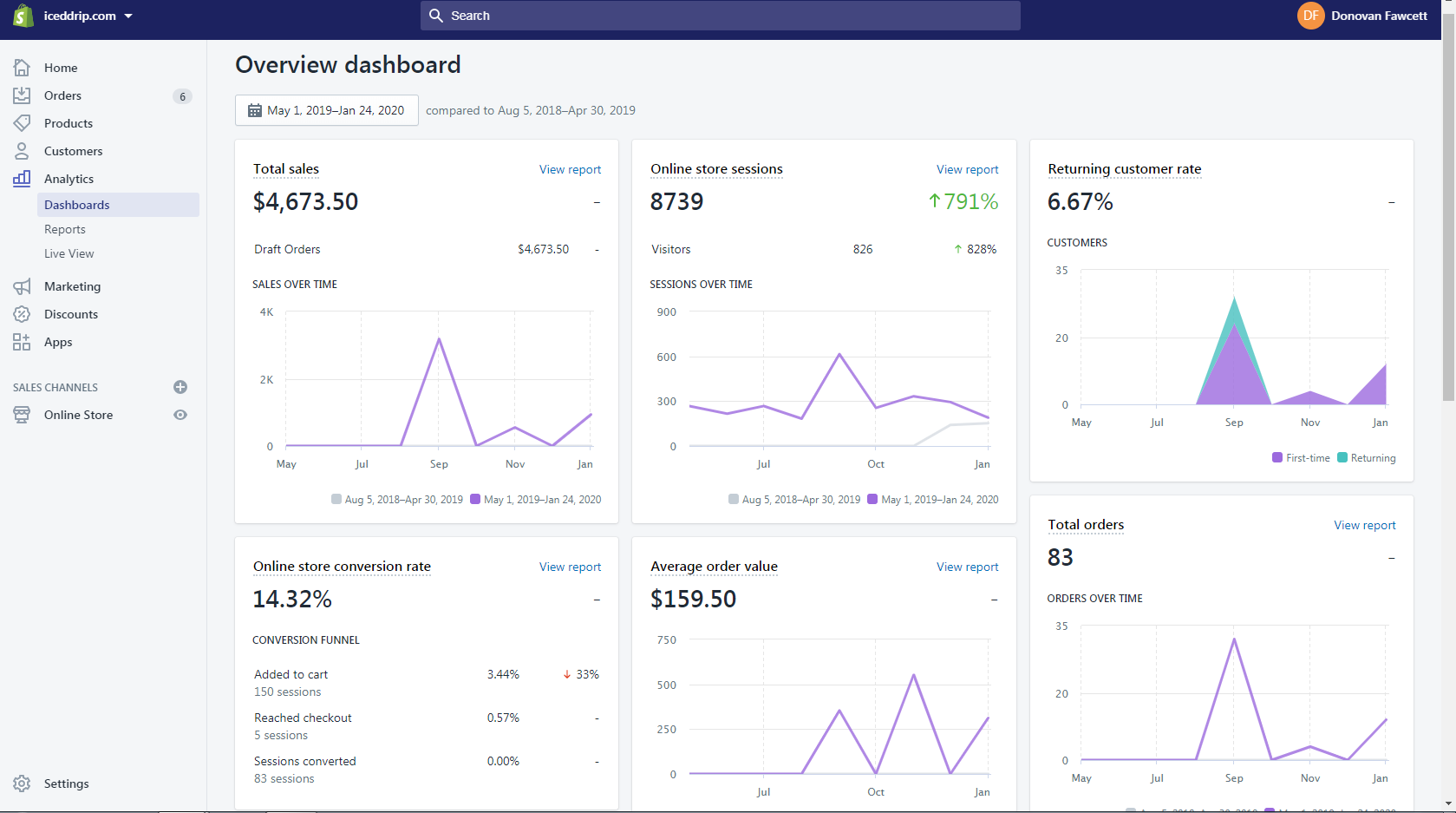Click the $4,673.50 total sales value
Screen dimensions: 1456x813
point(305,201)
